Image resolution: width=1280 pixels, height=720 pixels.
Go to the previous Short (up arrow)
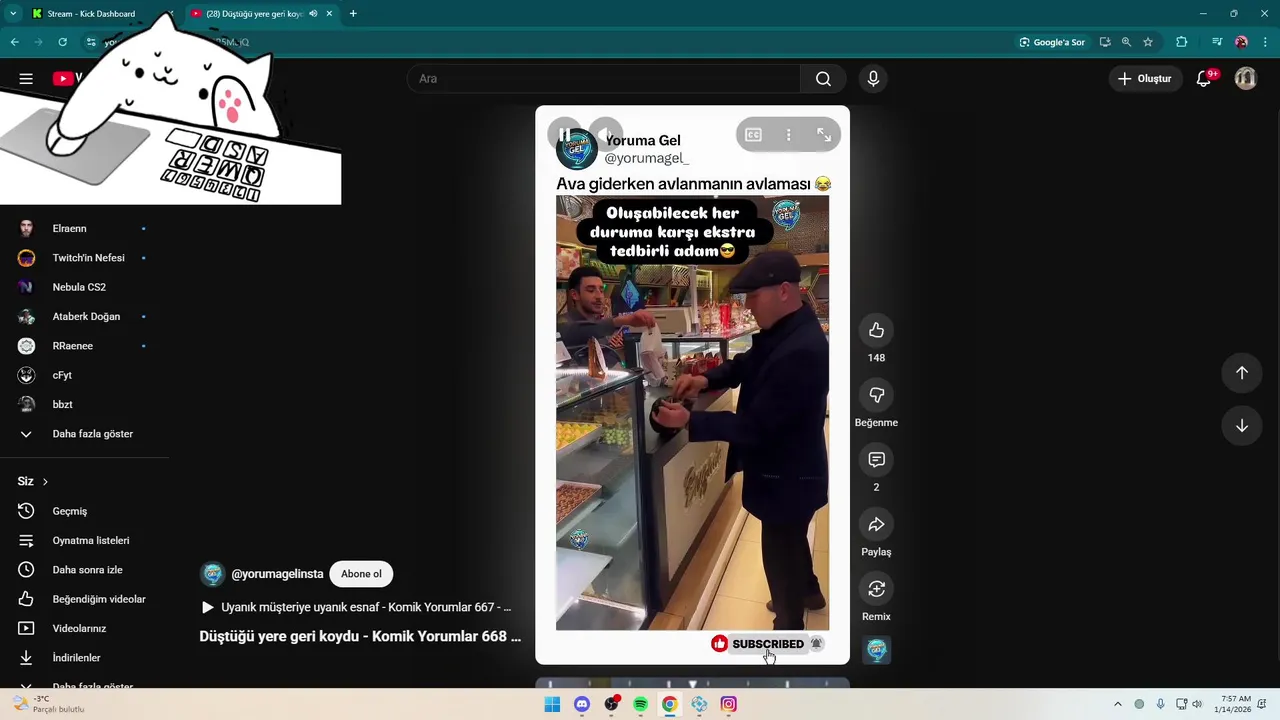(1241, 373)
